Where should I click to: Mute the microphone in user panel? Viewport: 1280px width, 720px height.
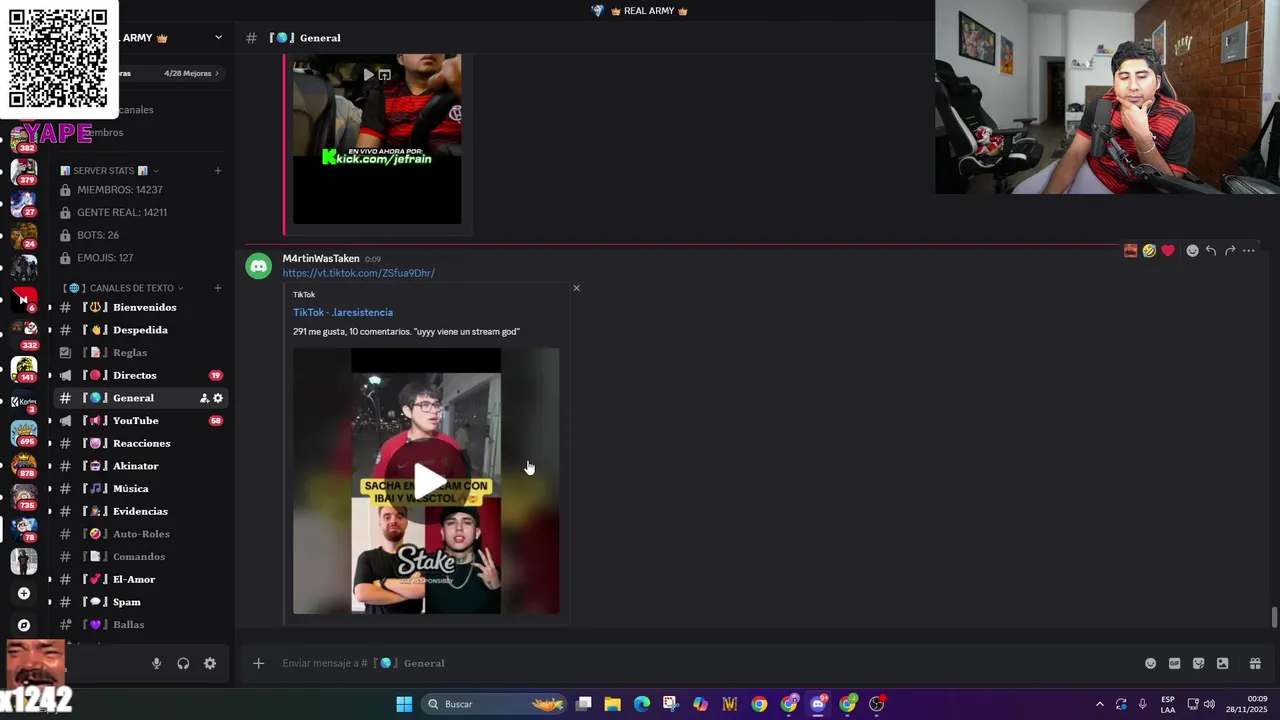[x=156, y=663]
